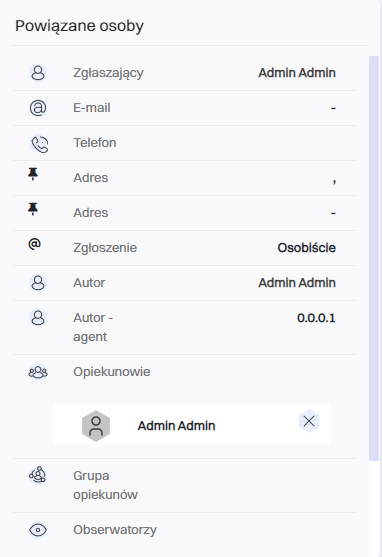The width and height of the screenshot is (382, 557).
Task: Click the person icon next to Autor
Action: point(38,283)
